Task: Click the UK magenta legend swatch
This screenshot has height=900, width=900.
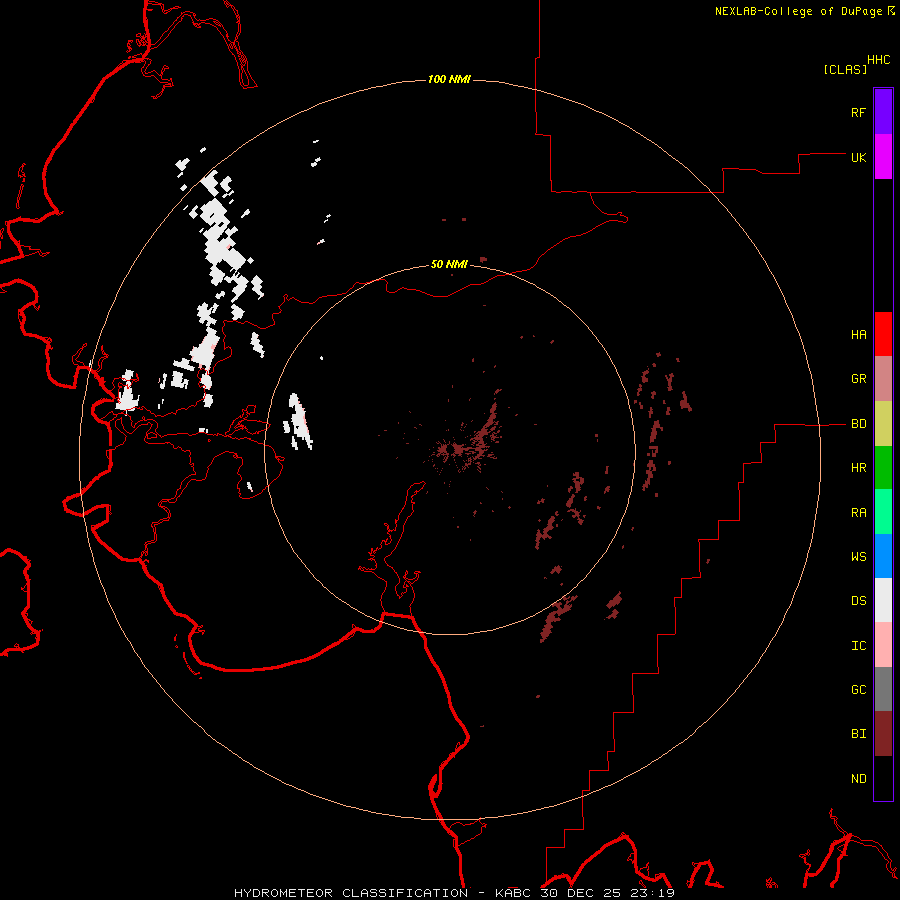Action: [x=883, y=157]
